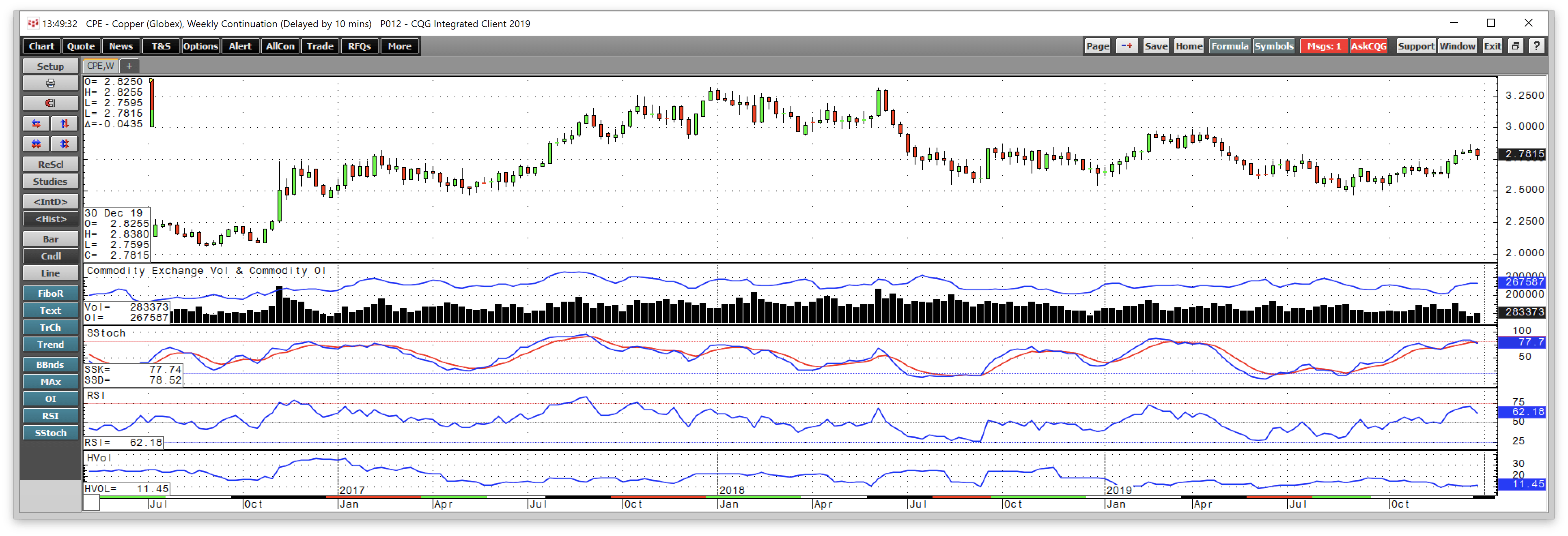1568x536 pixels.
Task: Toggle the <Hist> historical mode button
Action: tap(50, 219)
